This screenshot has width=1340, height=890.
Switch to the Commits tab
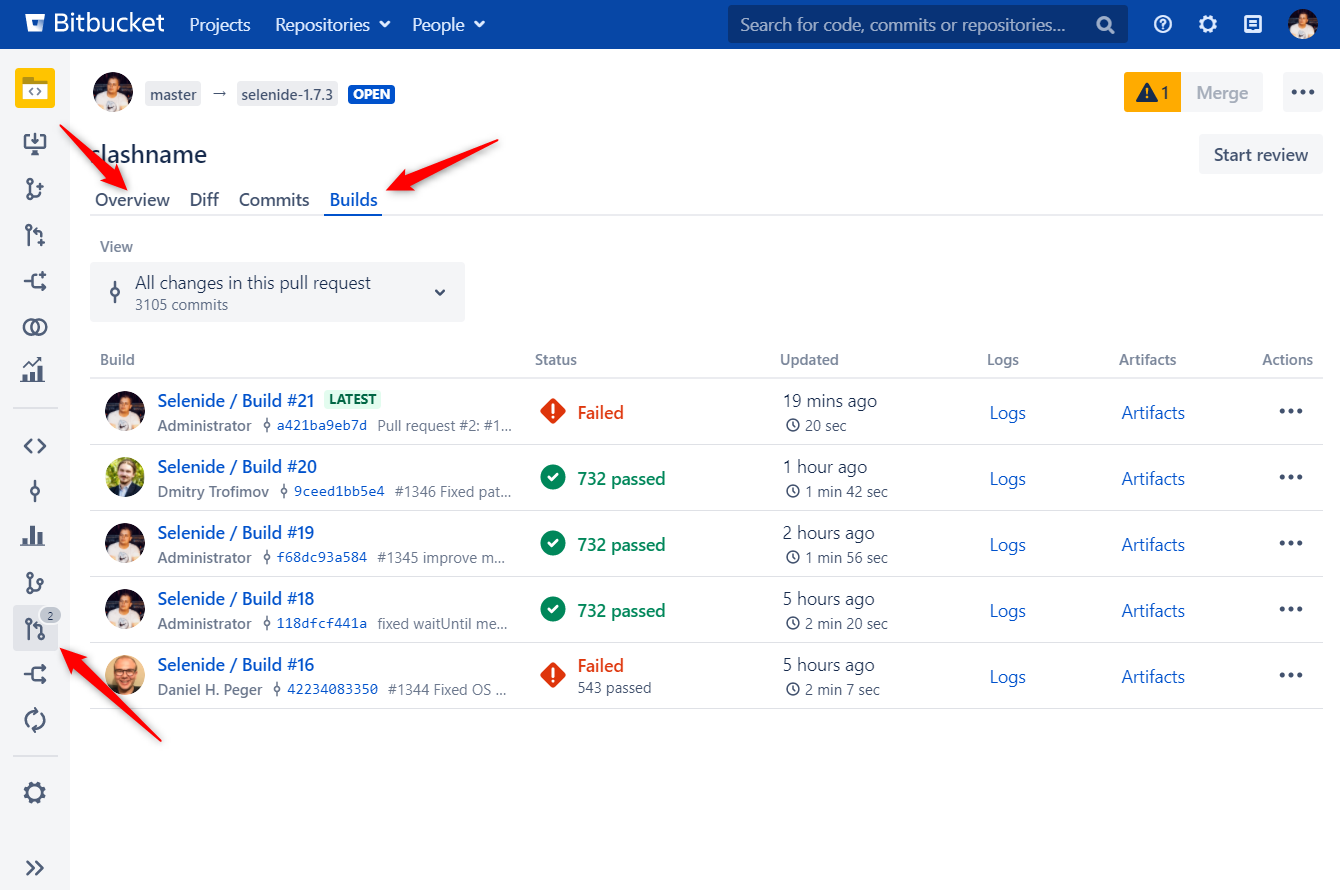click(274, 200)
